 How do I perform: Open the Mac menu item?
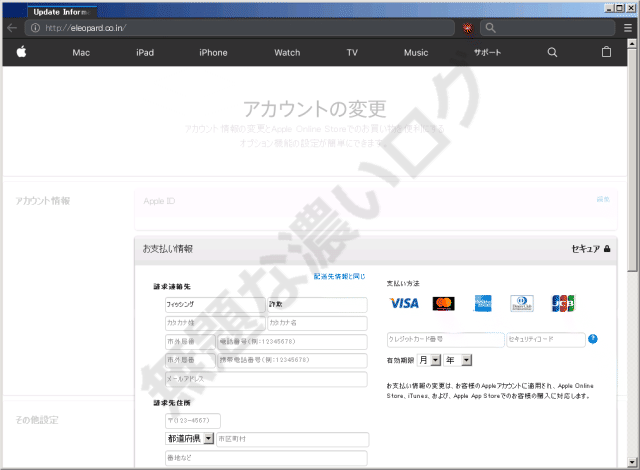pyautogui.click(x=81, y=53)
